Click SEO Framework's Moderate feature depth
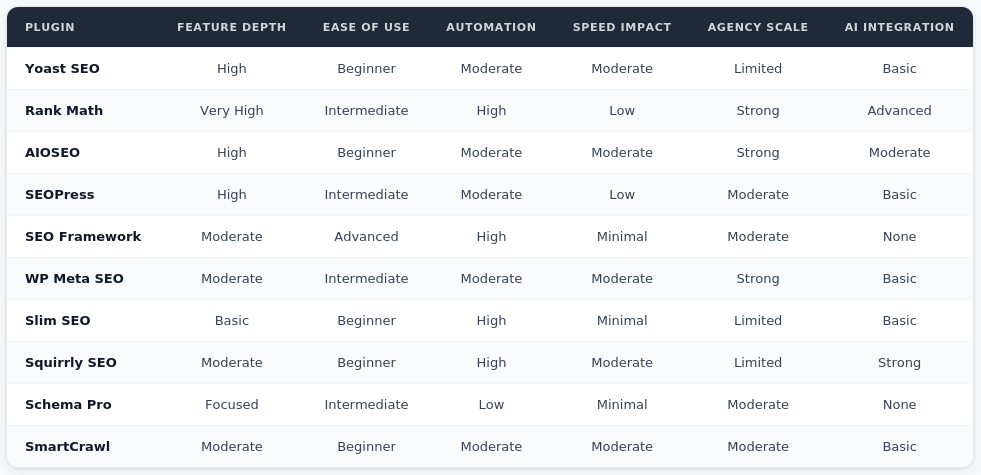This screenshot has height=475, width=981. pos(231,236)
